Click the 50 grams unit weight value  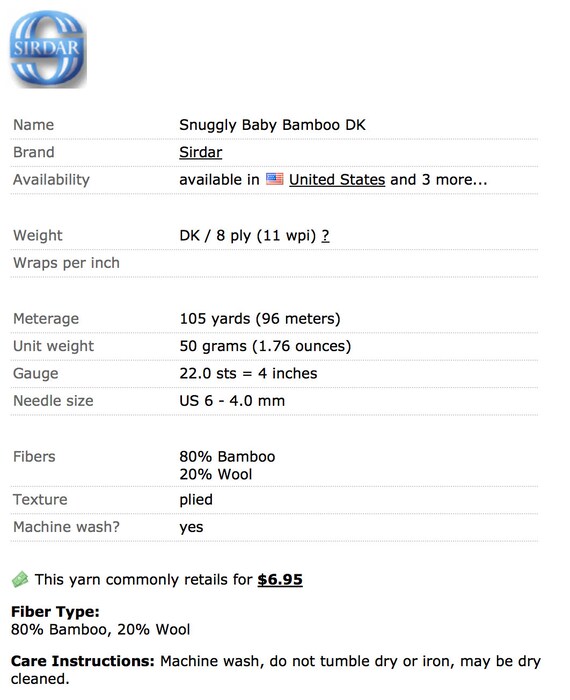coord(265,346)
